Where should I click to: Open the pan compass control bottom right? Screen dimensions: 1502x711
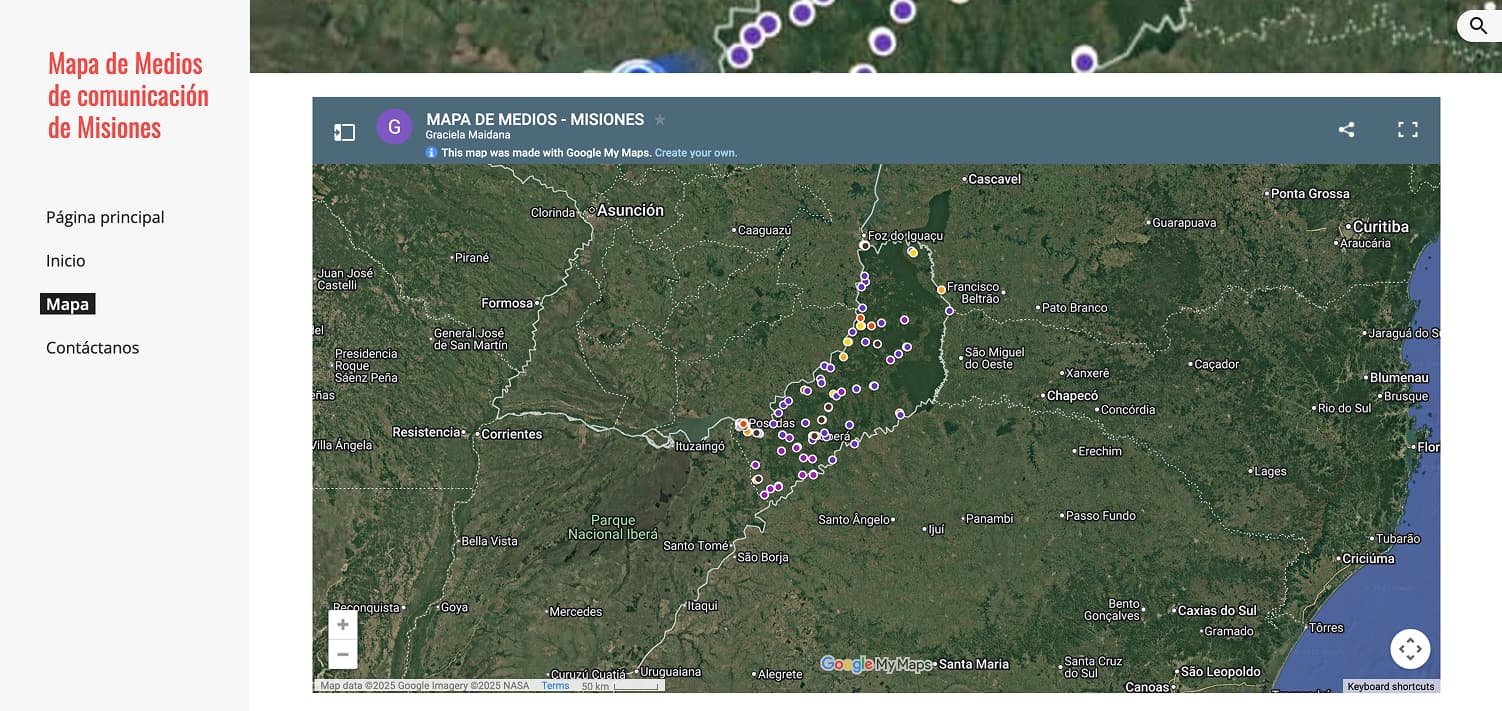pyautogui.click(x=1410, y=648)
